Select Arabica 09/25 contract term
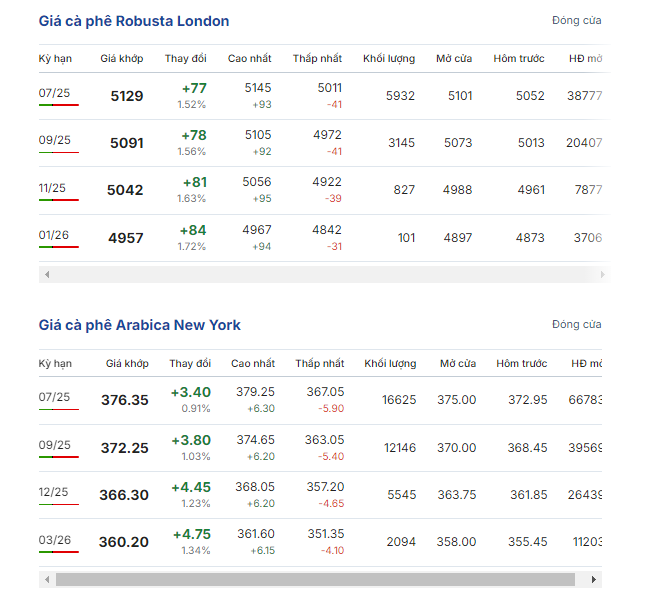Image resolution: width=645 pixels, height=596 pixels. coord(55,445)
